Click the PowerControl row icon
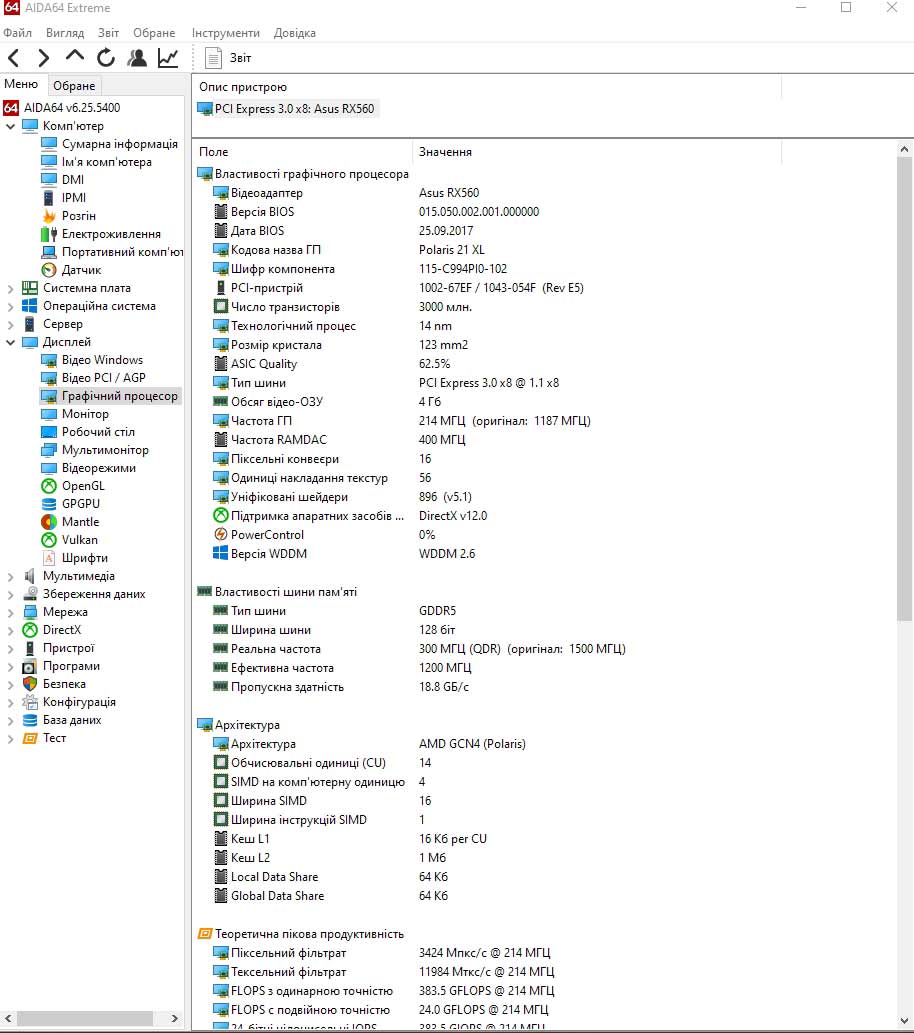Image resolution: width=914 pixels, height=1033 pixels. (221, 534)
